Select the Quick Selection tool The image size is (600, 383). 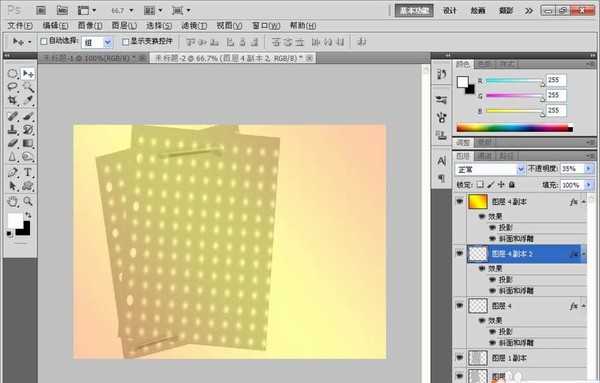click(28, 87)
